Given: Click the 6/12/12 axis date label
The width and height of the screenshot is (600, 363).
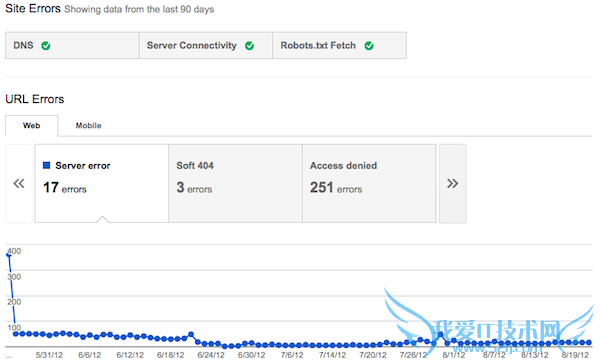Looking at the screenshot, I should [130, 355].
